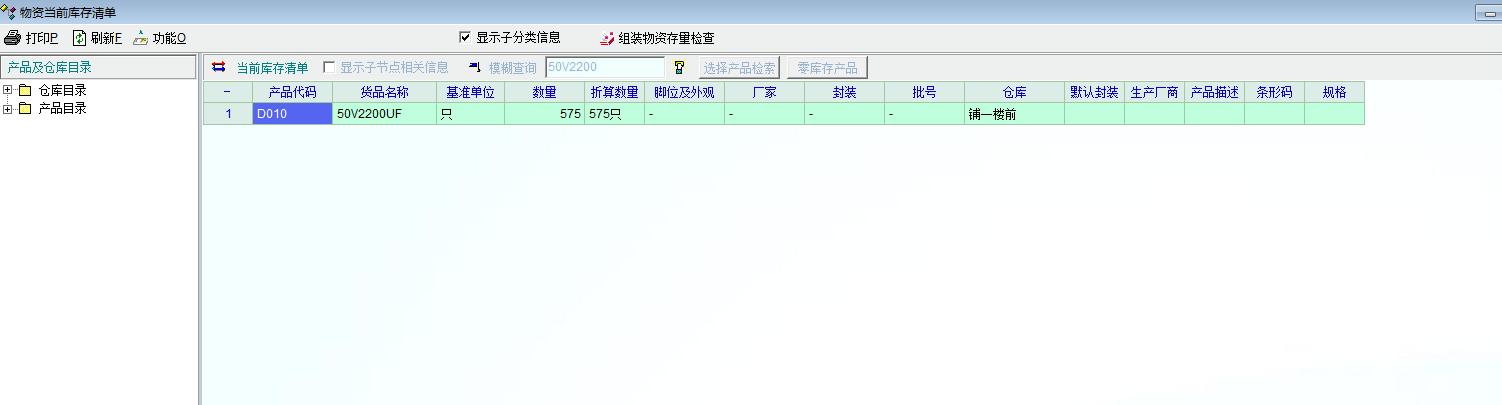Viewport: 1502px width, 405px height.
Task: Click the yellow lookup icon after search box
Action: pos(679,68)
